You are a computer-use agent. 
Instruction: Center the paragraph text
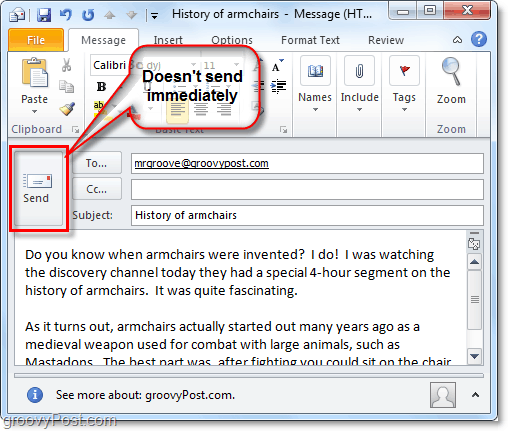[201, 109]
